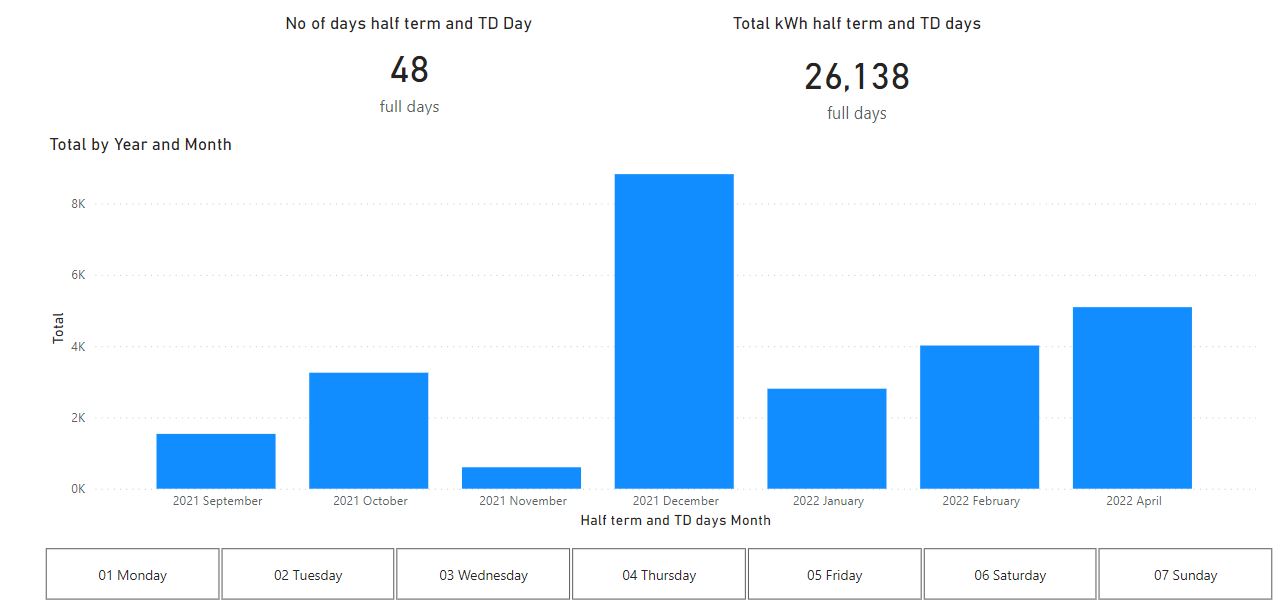The height and width of the screenshot is (607, 1288).
Task: Click the 'Total by Year and Month' chart title
Action: (x=141, y=145)
